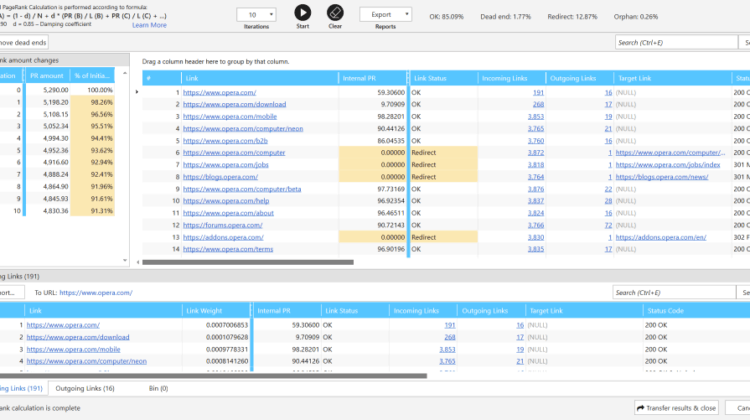The image size is (750, 420).
Task: Sort lower table by Status Code column
Action: pos(696,310)
